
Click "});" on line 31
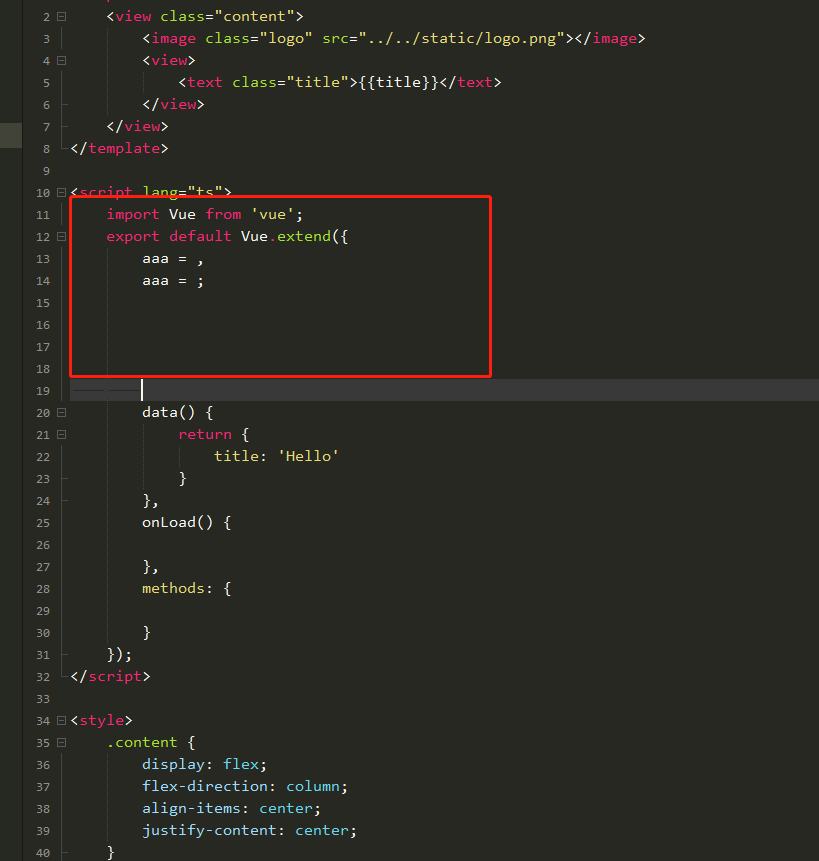point(120,655)
